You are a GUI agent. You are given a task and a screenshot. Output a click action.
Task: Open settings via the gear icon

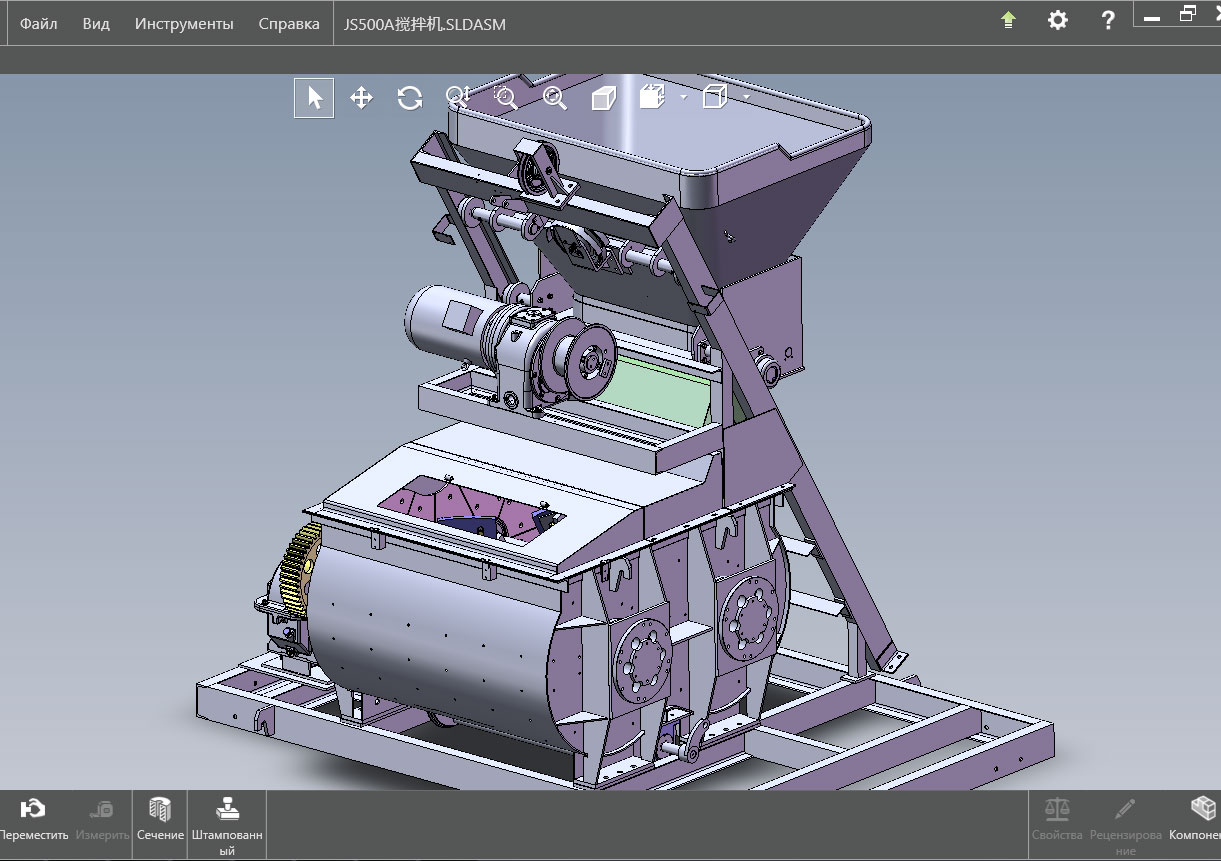[x=1058, y=20]
